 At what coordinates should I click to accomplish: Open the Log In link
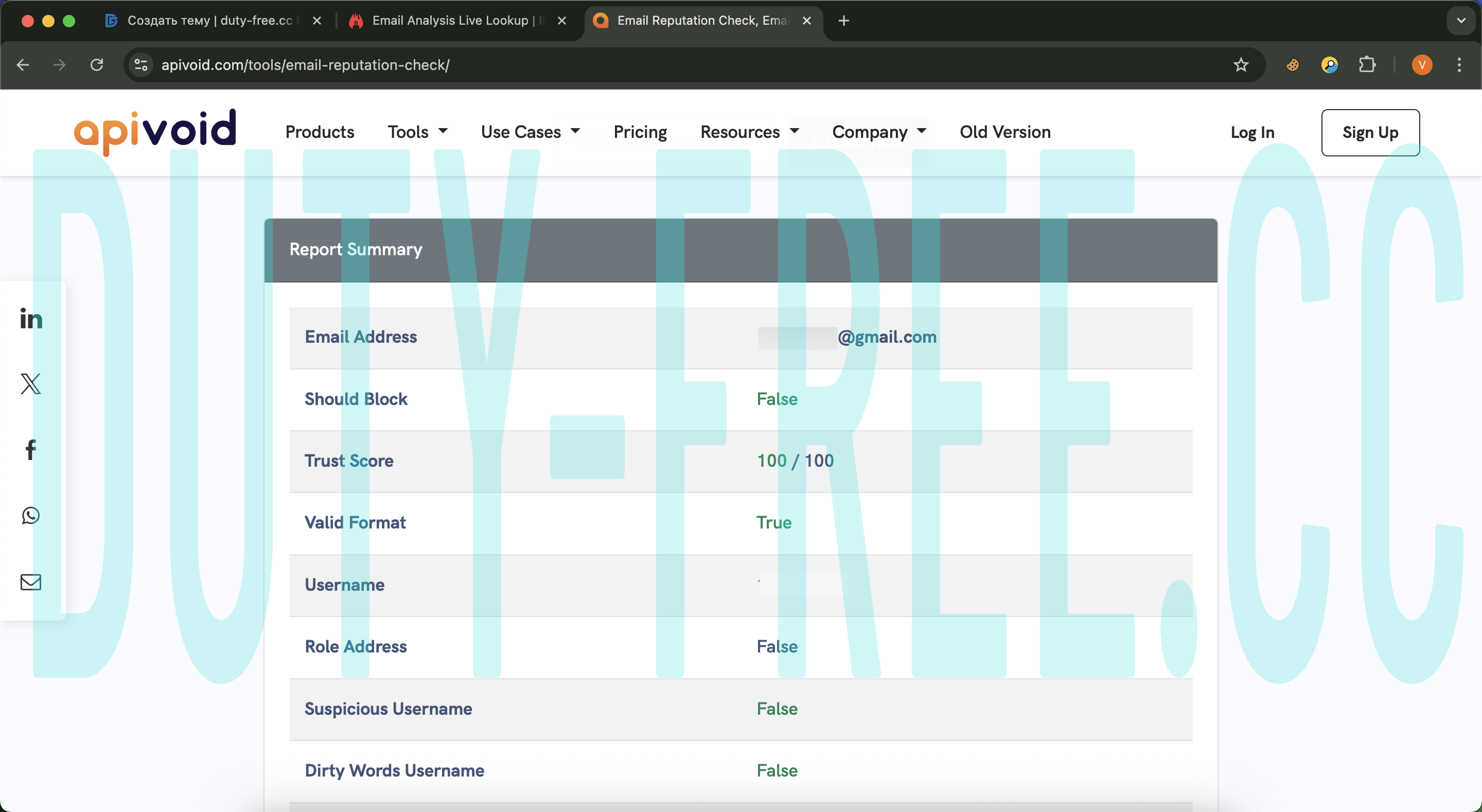tap(1252, 132)
